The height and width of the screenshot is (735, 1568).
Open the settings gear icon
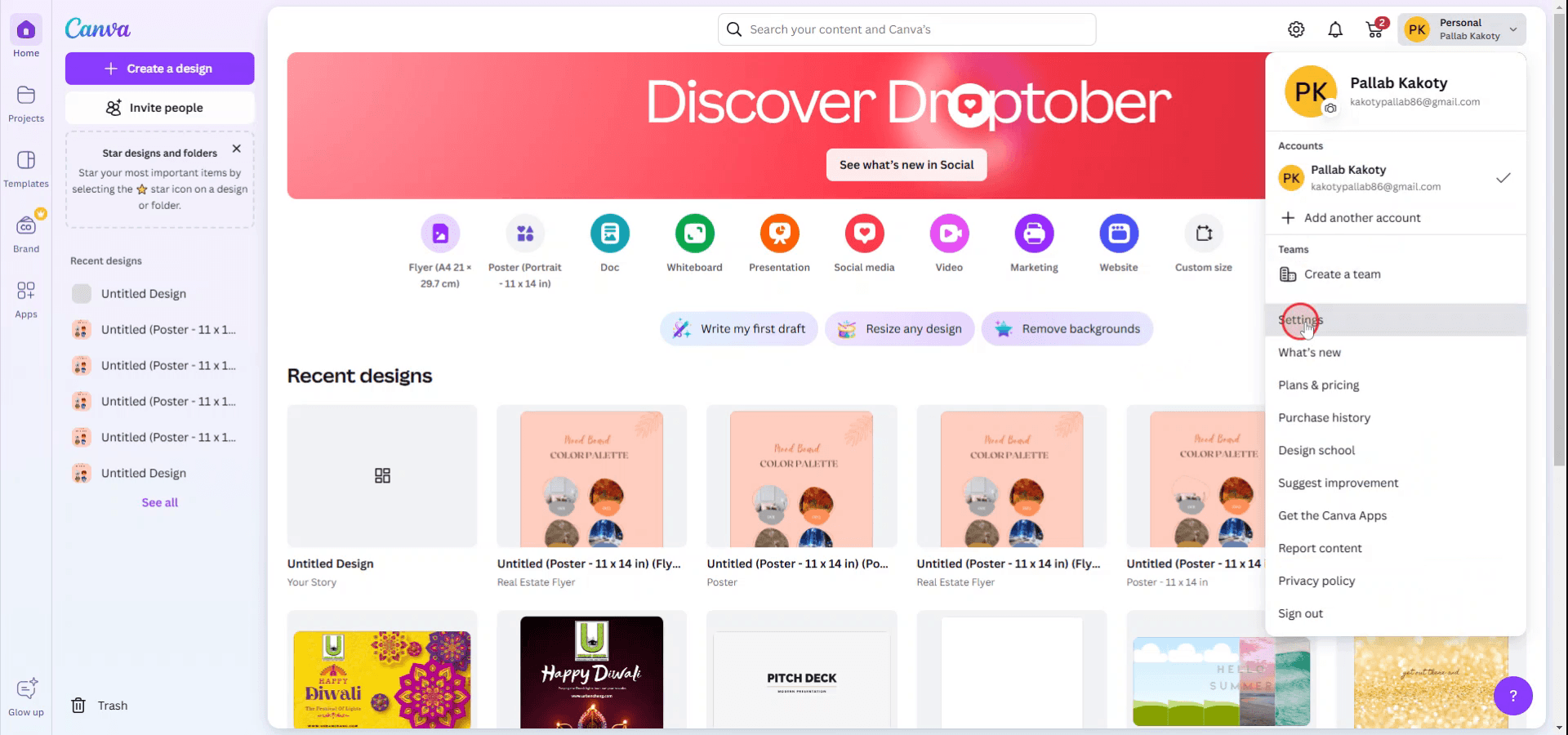click(1296, 29)
